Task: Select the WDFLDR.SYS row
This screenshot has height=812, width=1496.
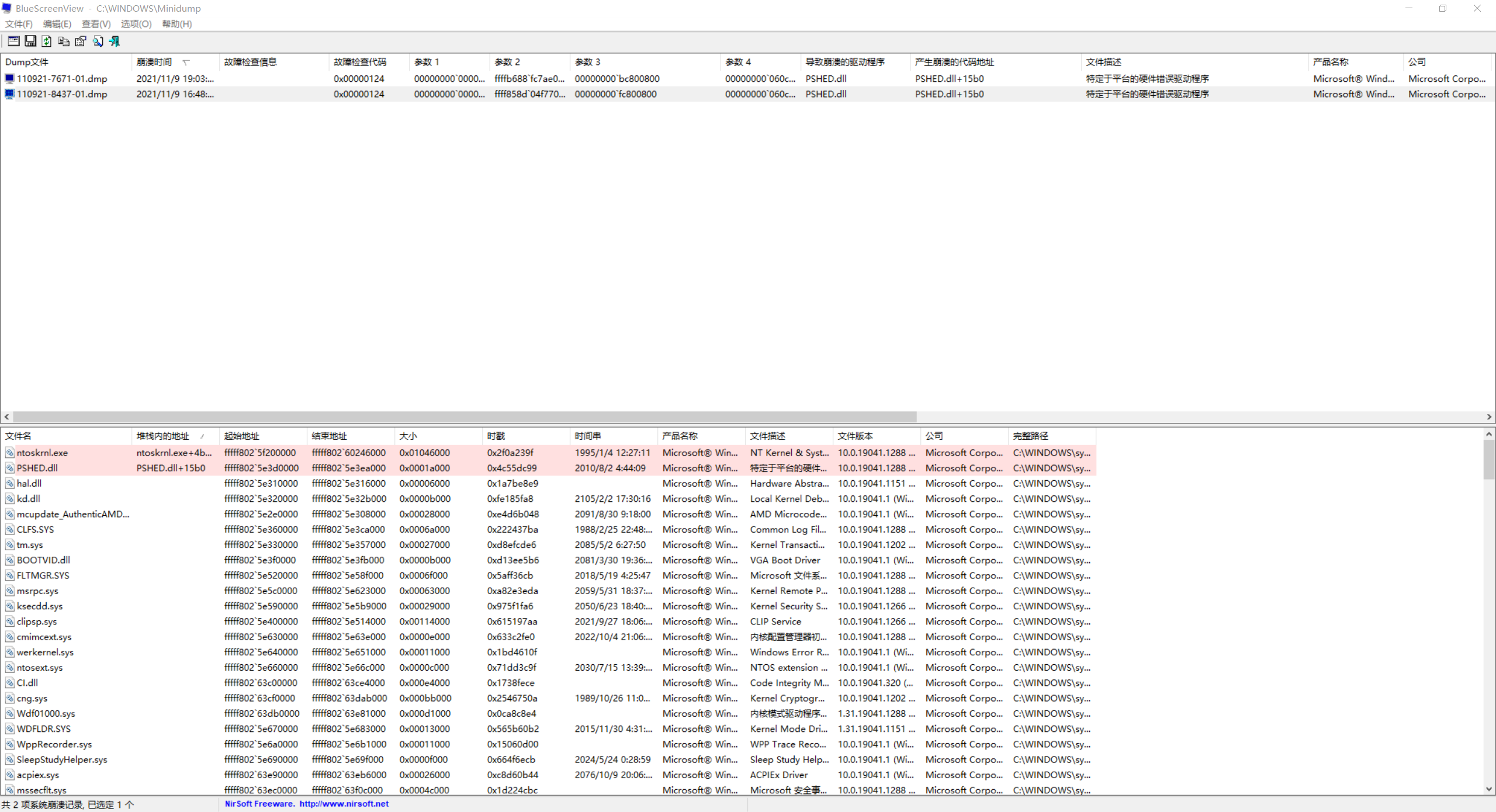Action: click(548, 729)
